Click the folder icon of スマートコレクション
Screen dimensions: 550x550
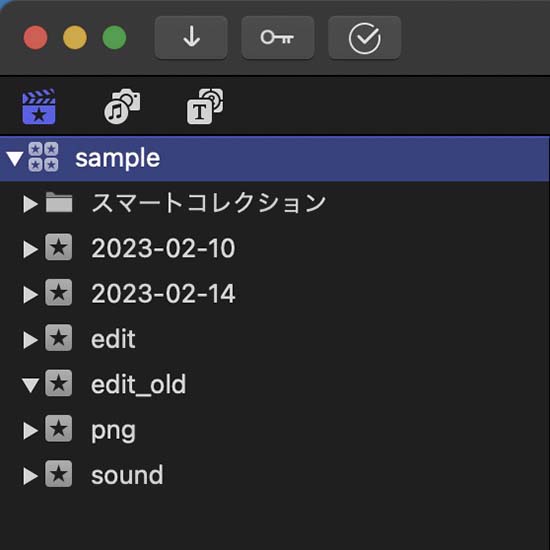(59, 202)
